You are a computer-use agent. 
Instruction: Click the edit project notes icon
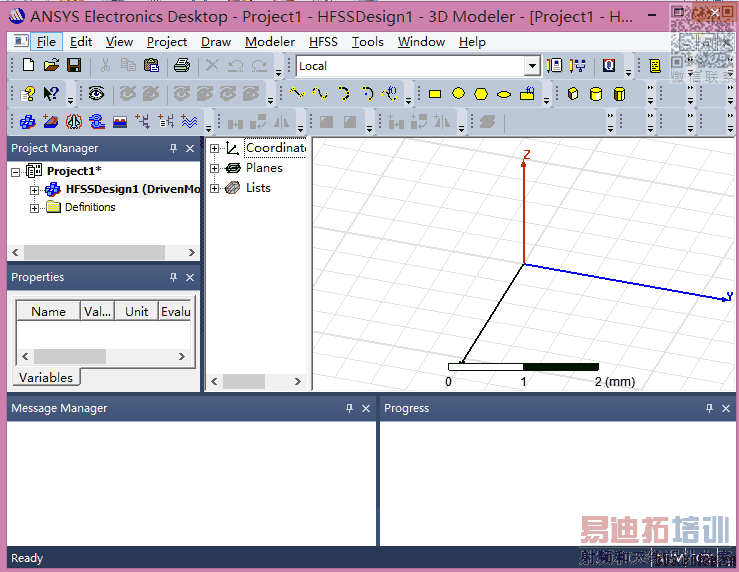coord(555,65)
